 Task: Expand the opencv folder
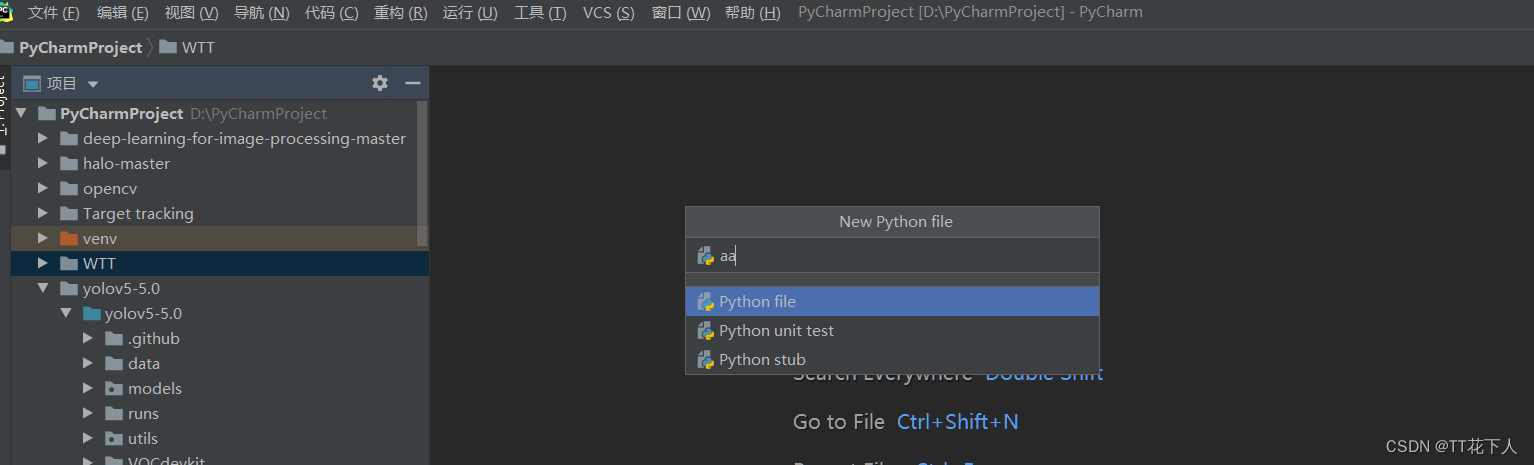tap(43, 189)
